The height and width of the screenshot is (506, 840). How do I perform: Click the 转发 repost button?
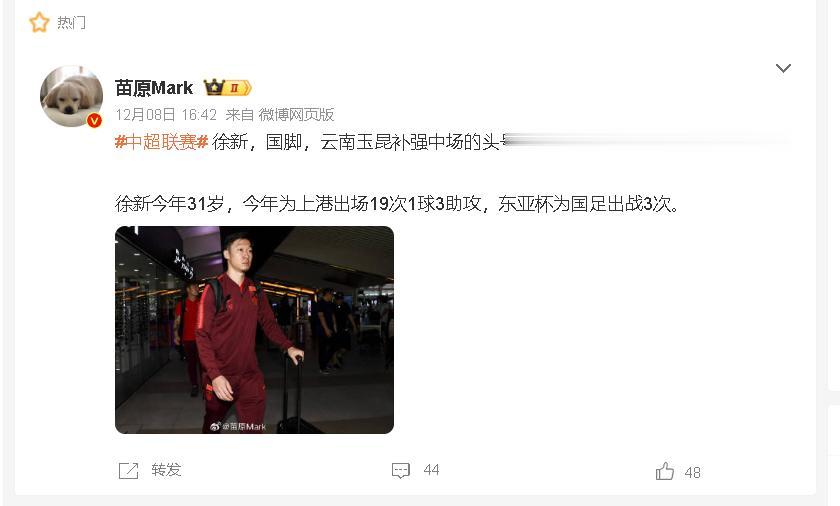166,470
